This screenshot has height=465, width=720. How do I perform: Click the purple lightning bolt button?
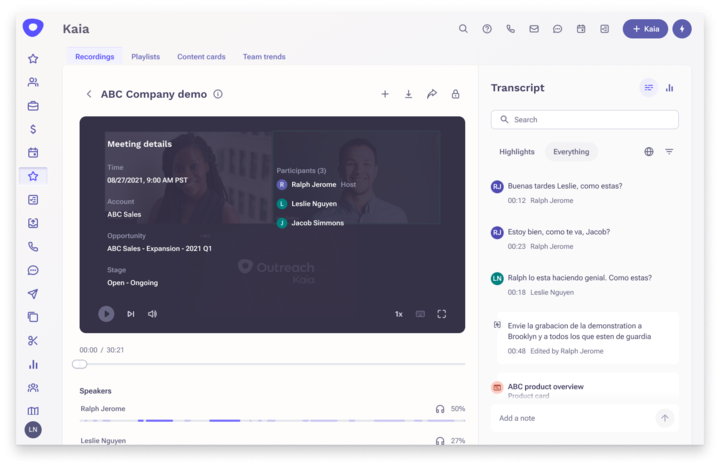[x=682, y=29]
